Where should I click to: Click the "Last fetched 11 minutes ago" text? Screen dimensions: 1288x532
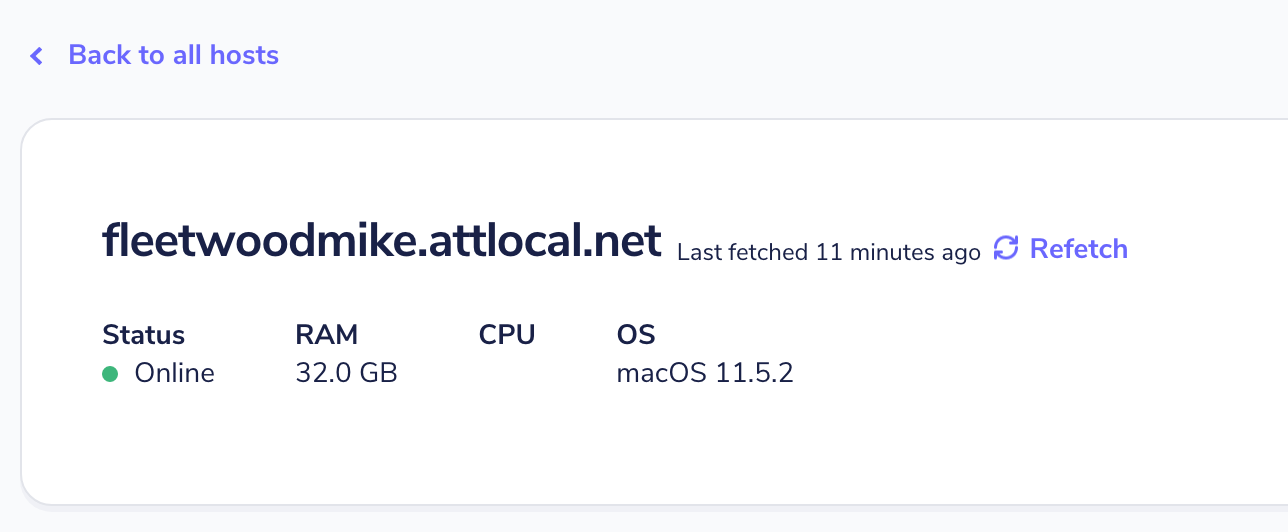click(x=829, y=252)
